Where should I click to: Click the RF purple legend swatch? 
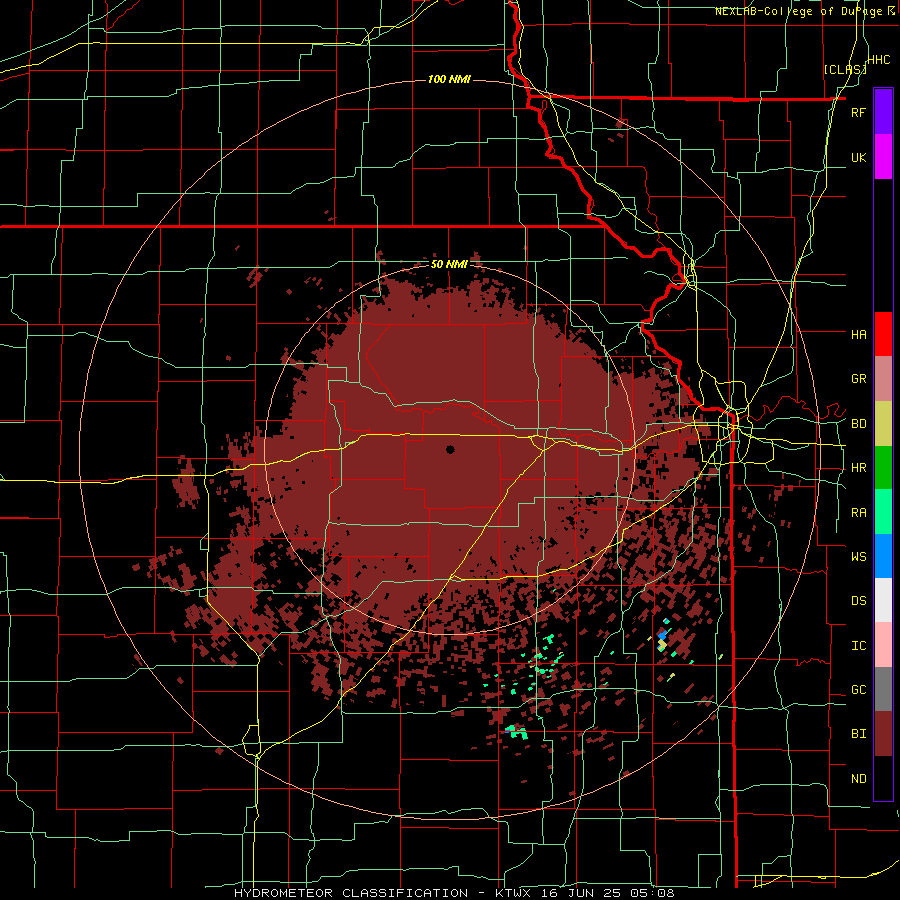[883, 112]
